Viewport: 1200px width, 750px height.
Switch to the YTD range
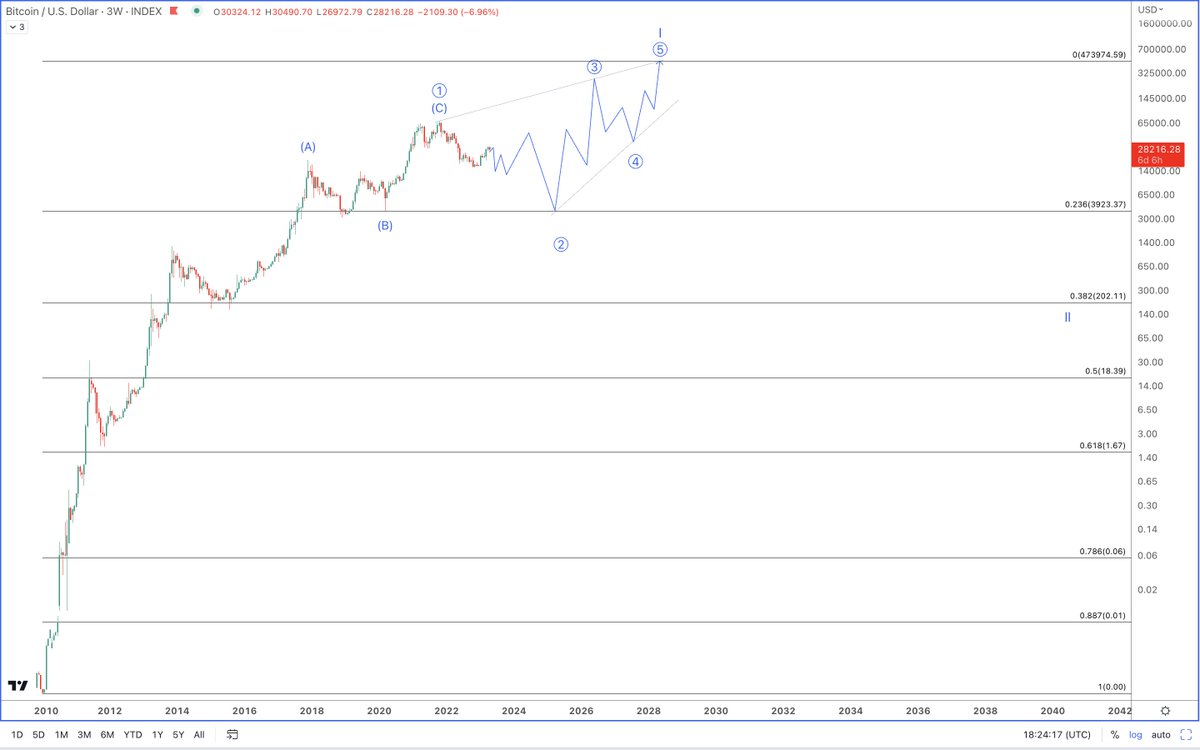click(x=131, y=734)
